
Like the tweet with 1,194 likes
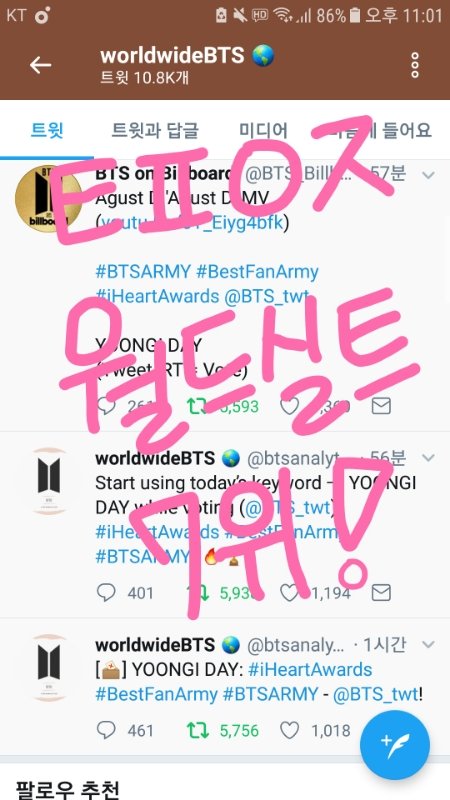click(x=290, y=592)
